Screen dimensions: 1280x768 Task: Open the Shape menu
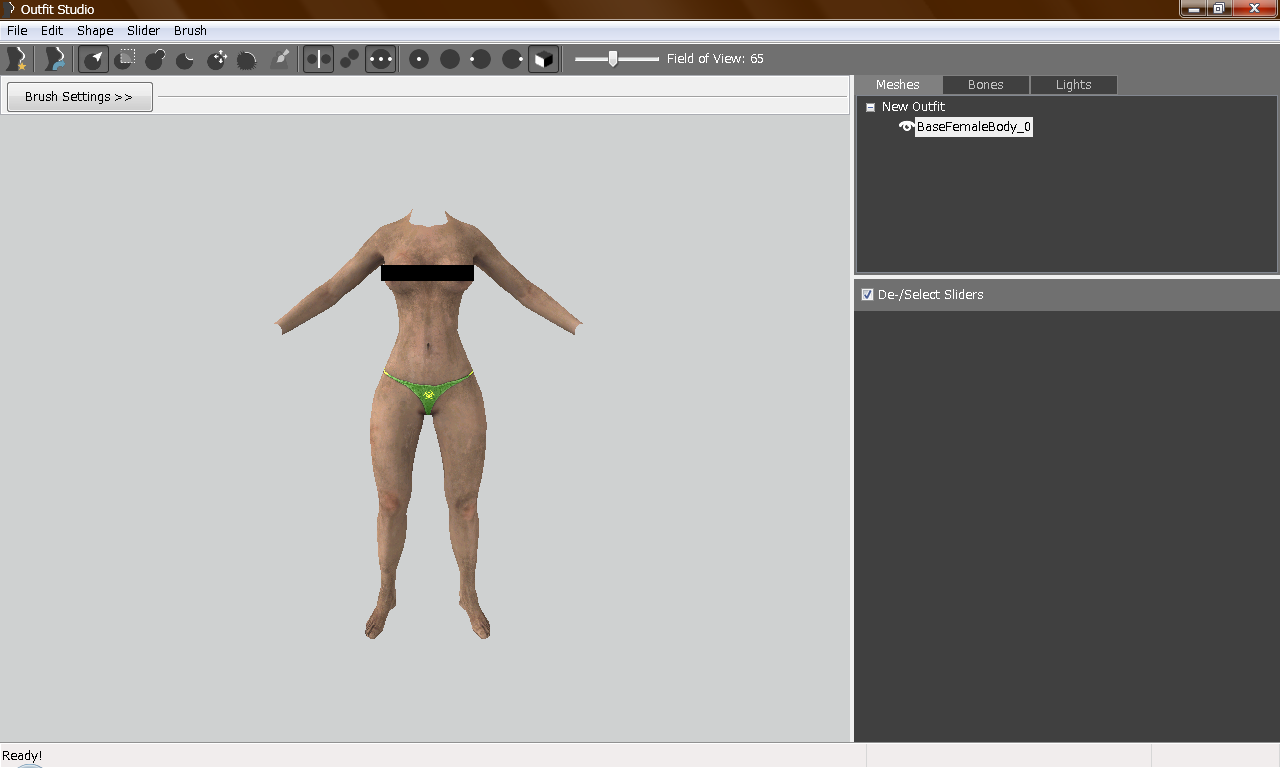(x=95, y=31)
